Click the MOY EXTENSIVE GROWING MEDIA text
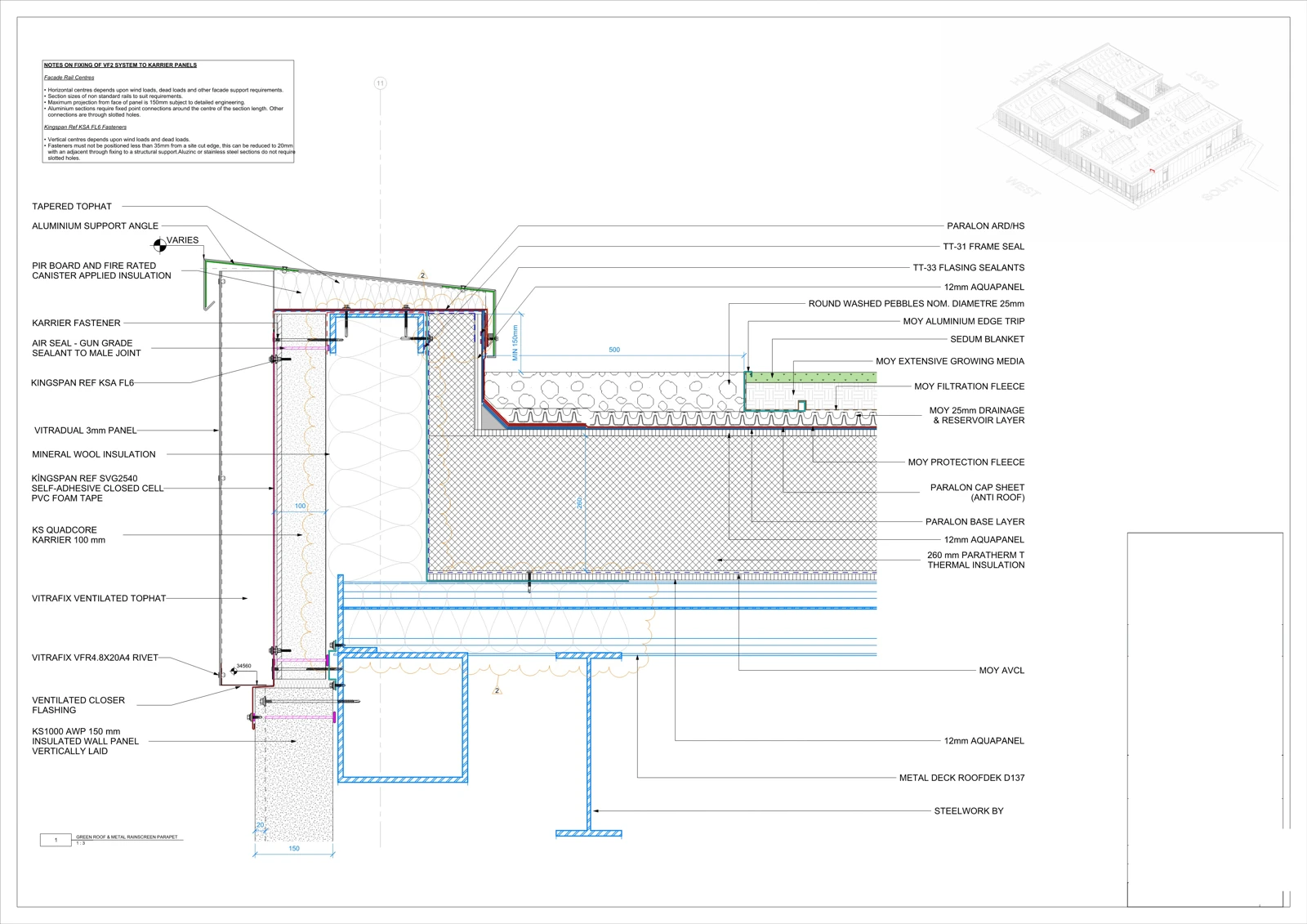Viewport: 1307px width, 924px height. (x=950, y=361)
